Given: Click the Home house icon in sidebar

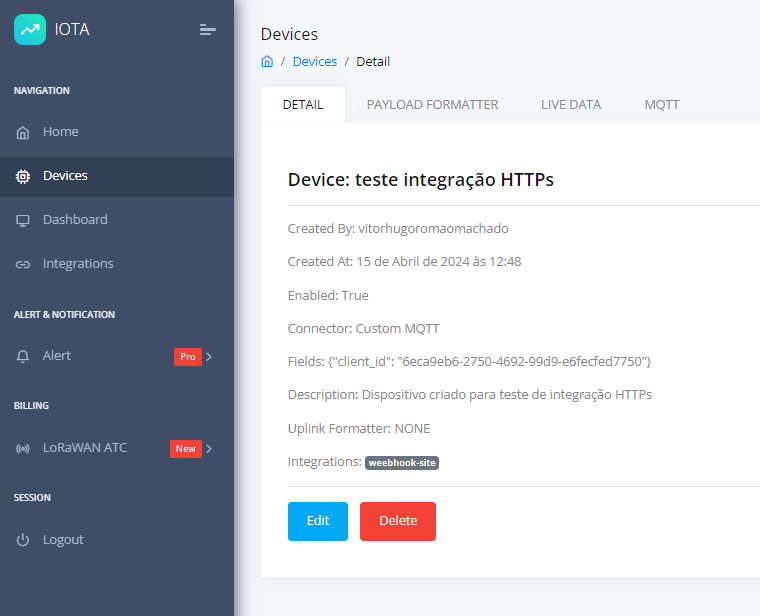Looking at the screenshot, I should click(x=23, y=132).
